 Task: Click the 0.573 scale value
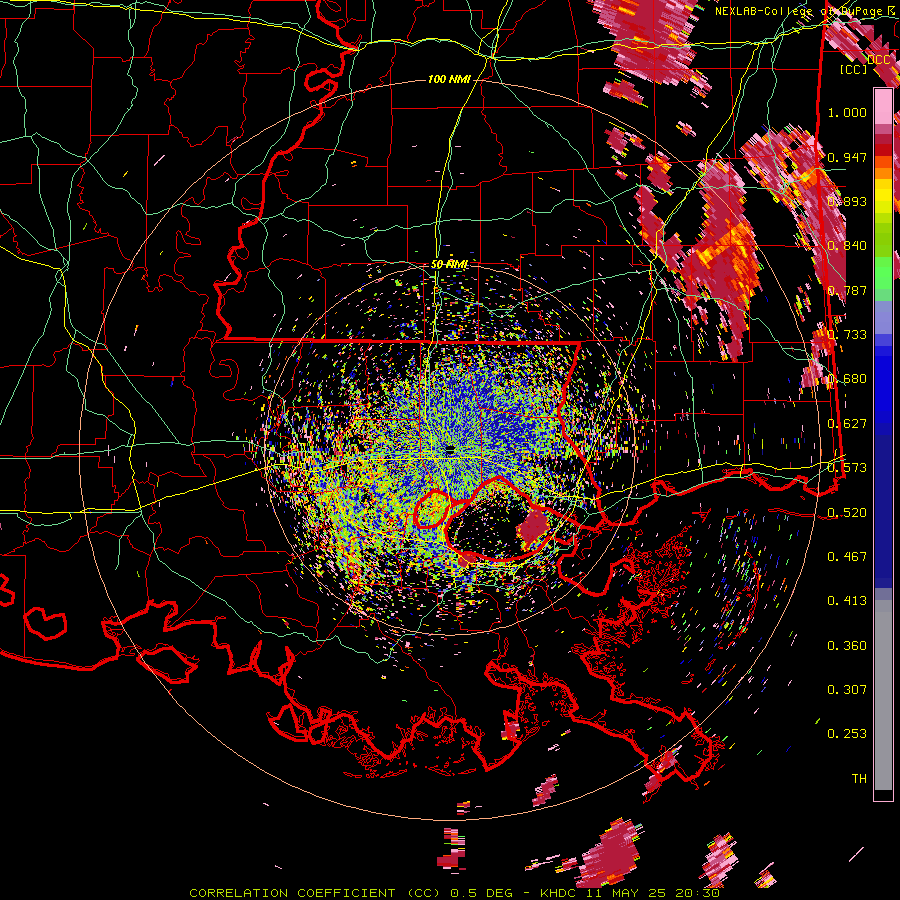coord(847,468)
